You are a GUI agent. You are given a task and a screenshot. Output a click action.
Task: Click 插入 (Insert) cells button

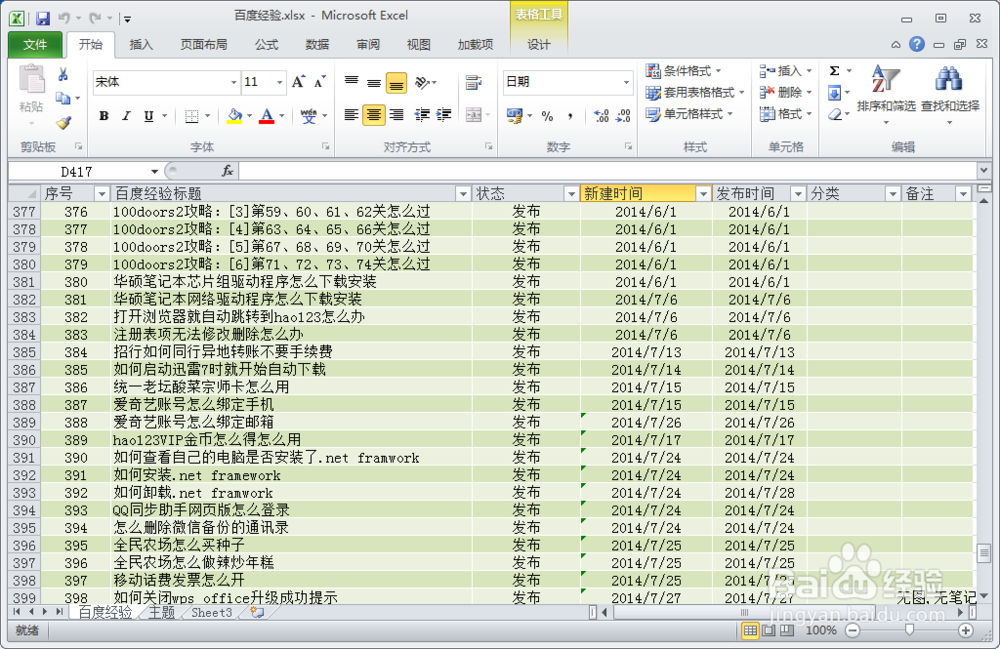pos(785,71)
